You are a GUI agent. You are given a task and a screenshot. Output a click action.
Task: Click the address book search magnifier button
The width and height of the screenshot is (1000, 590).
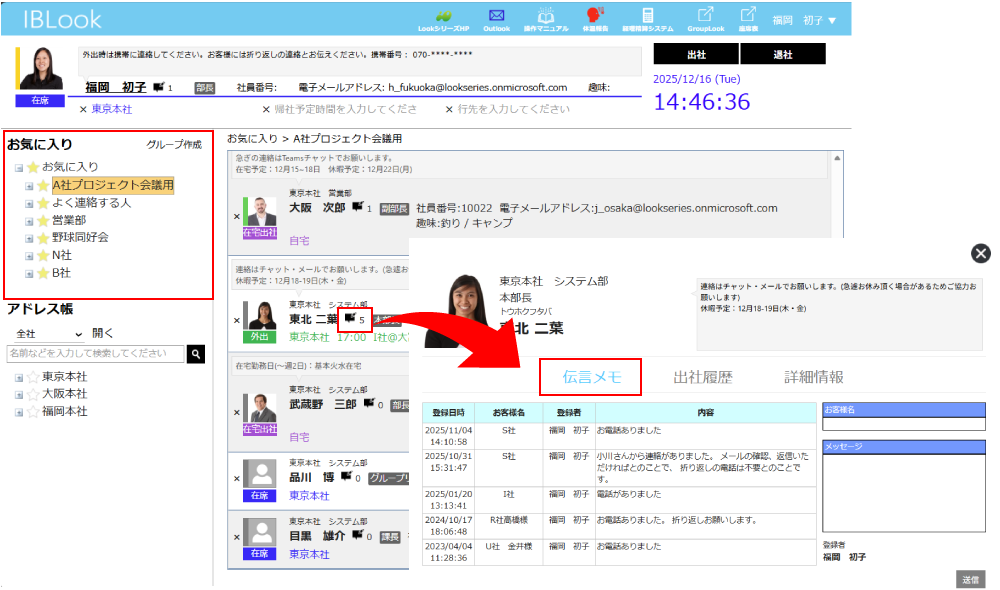coord(197,354)
